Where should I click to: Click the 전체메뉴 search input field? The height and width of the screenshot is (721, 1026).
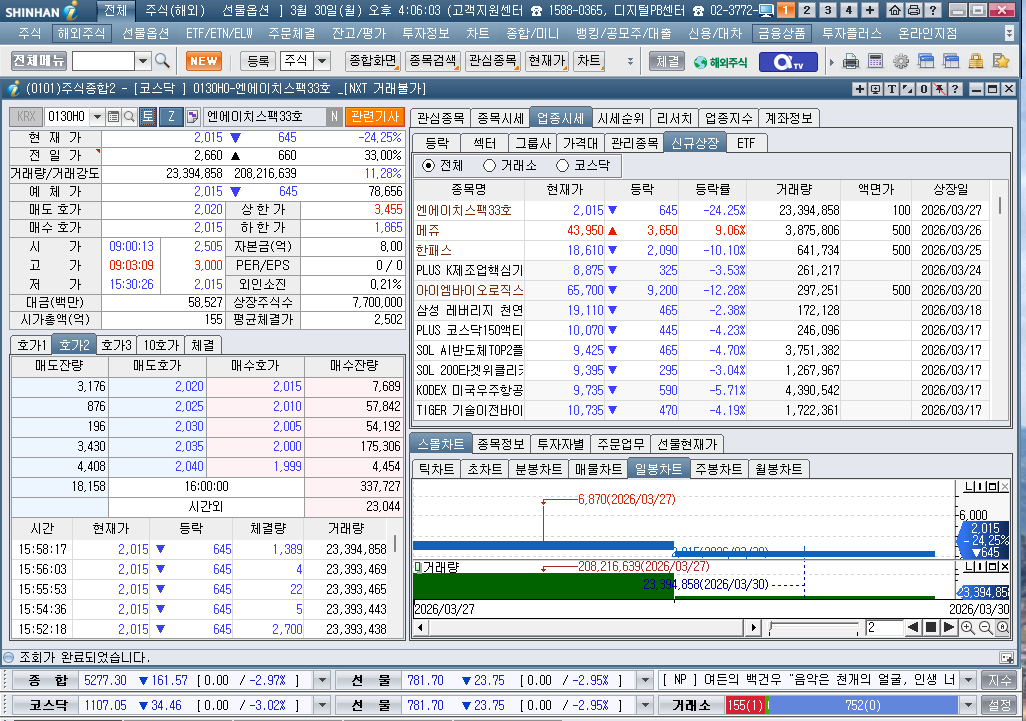pyautogui.click(x=103, y=61)
